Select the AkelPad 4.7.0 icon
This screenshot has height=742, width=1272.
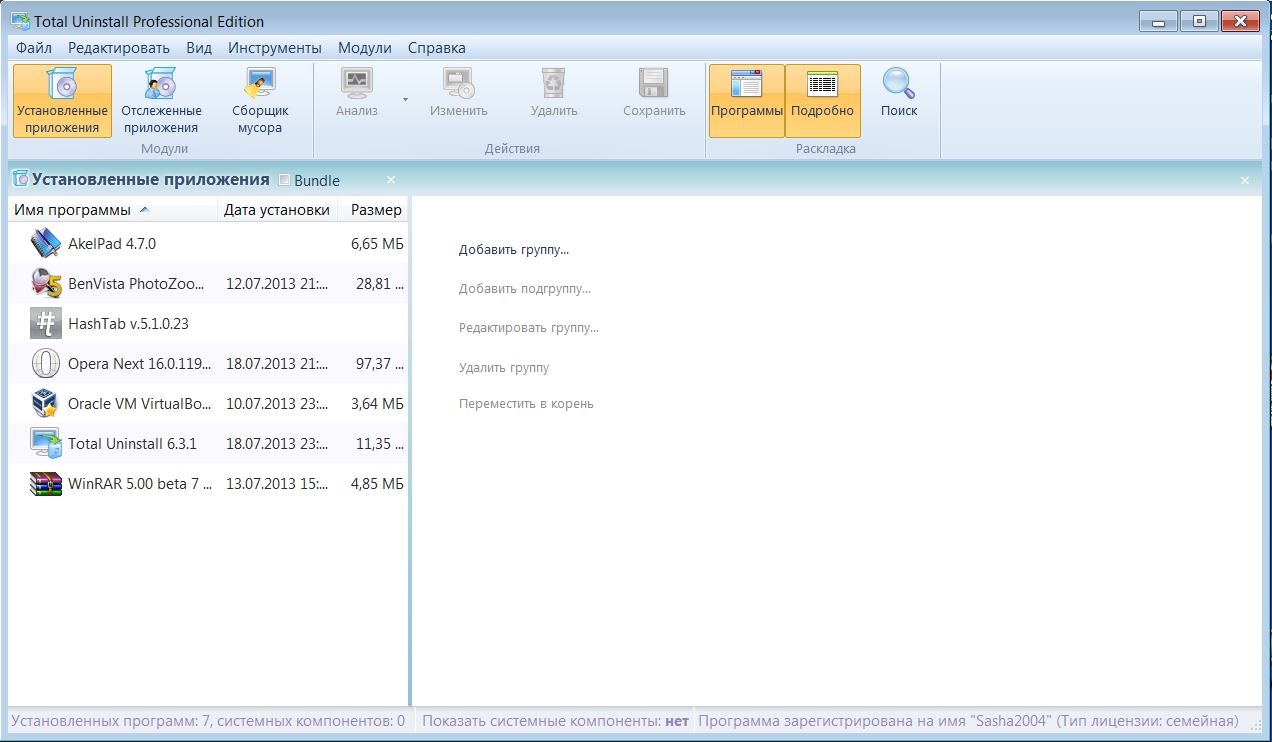point(46,243)
